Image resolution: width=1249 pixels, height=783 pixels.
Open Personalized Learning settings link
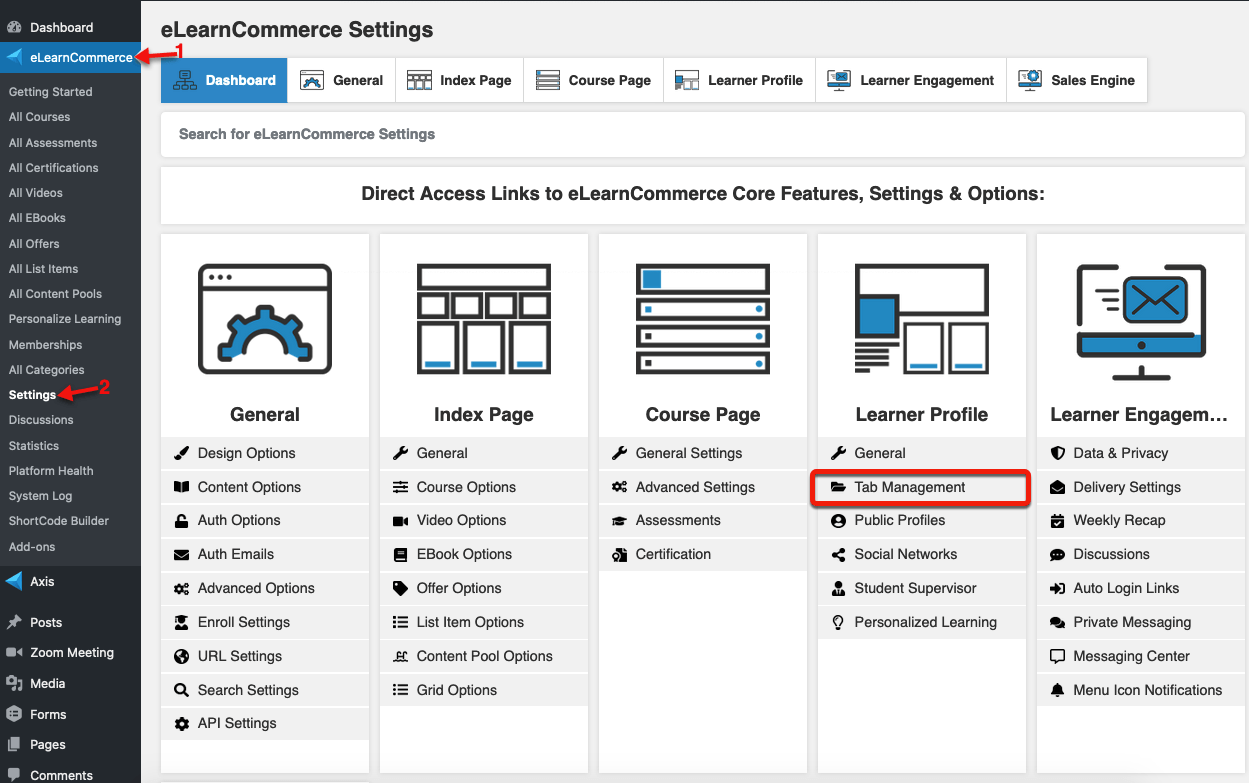[922, 622]
